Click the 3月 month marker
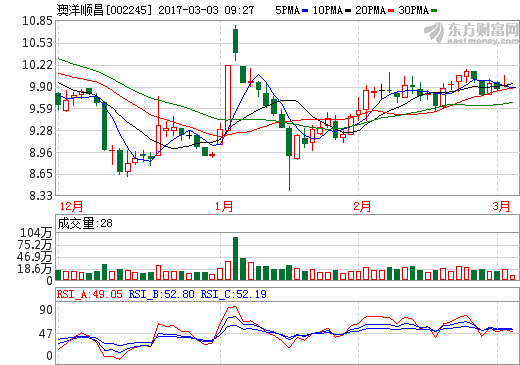520x365 pixels. (x=501, y=206)
